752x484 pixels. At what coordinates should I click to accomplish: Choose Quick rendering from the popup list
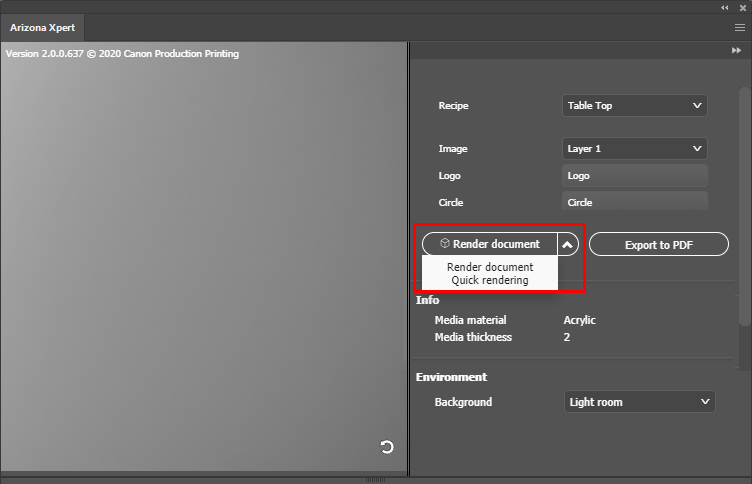coord(490,280)
